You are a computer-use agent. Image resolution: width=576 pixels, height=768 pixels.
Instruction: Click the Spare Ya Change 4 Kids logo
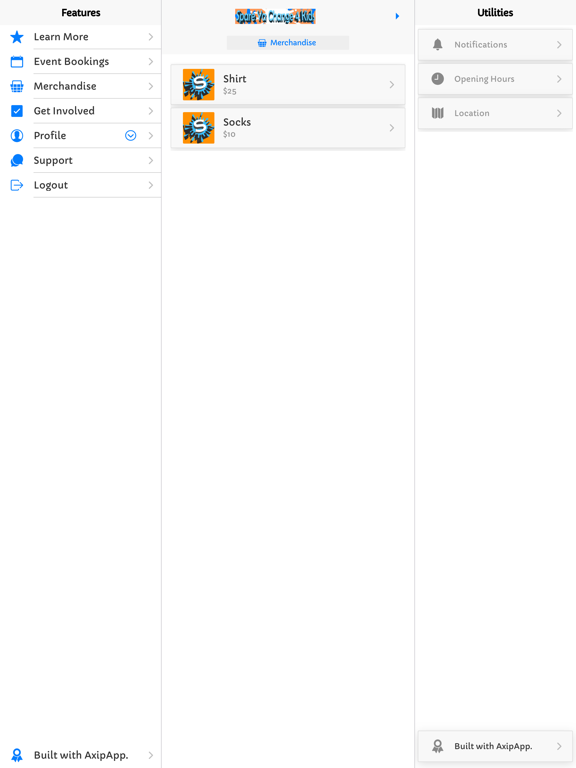pyautogui.click(x=275, y=16)
